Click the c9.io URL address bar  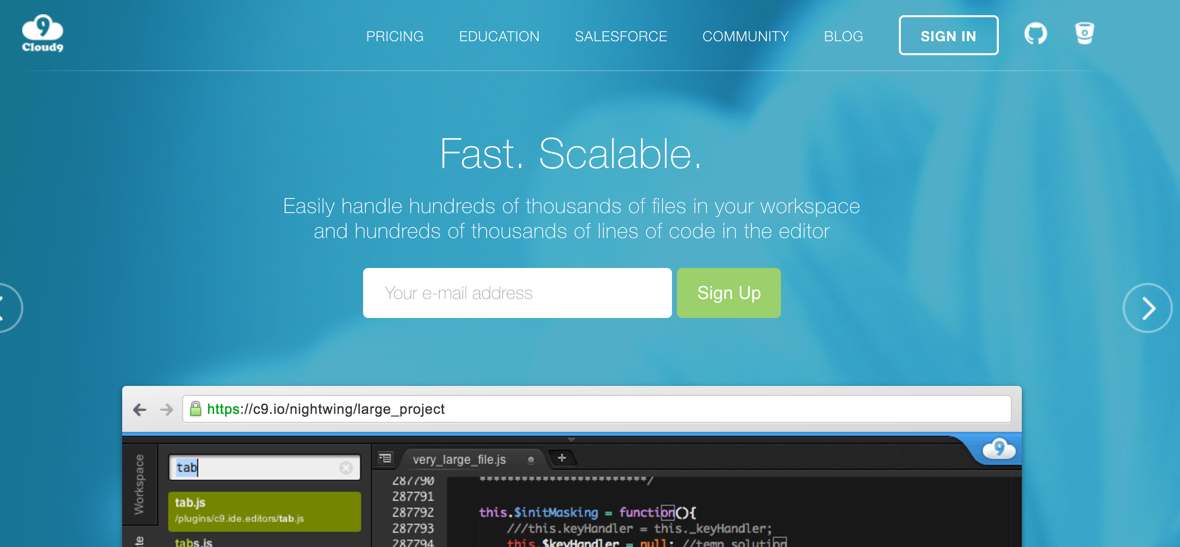point(596,409)
